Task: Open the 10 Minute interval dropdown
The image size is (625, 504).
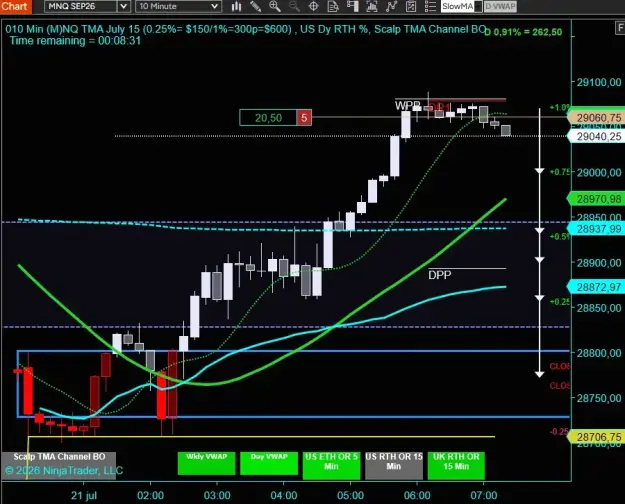Action: pos(179,6)
